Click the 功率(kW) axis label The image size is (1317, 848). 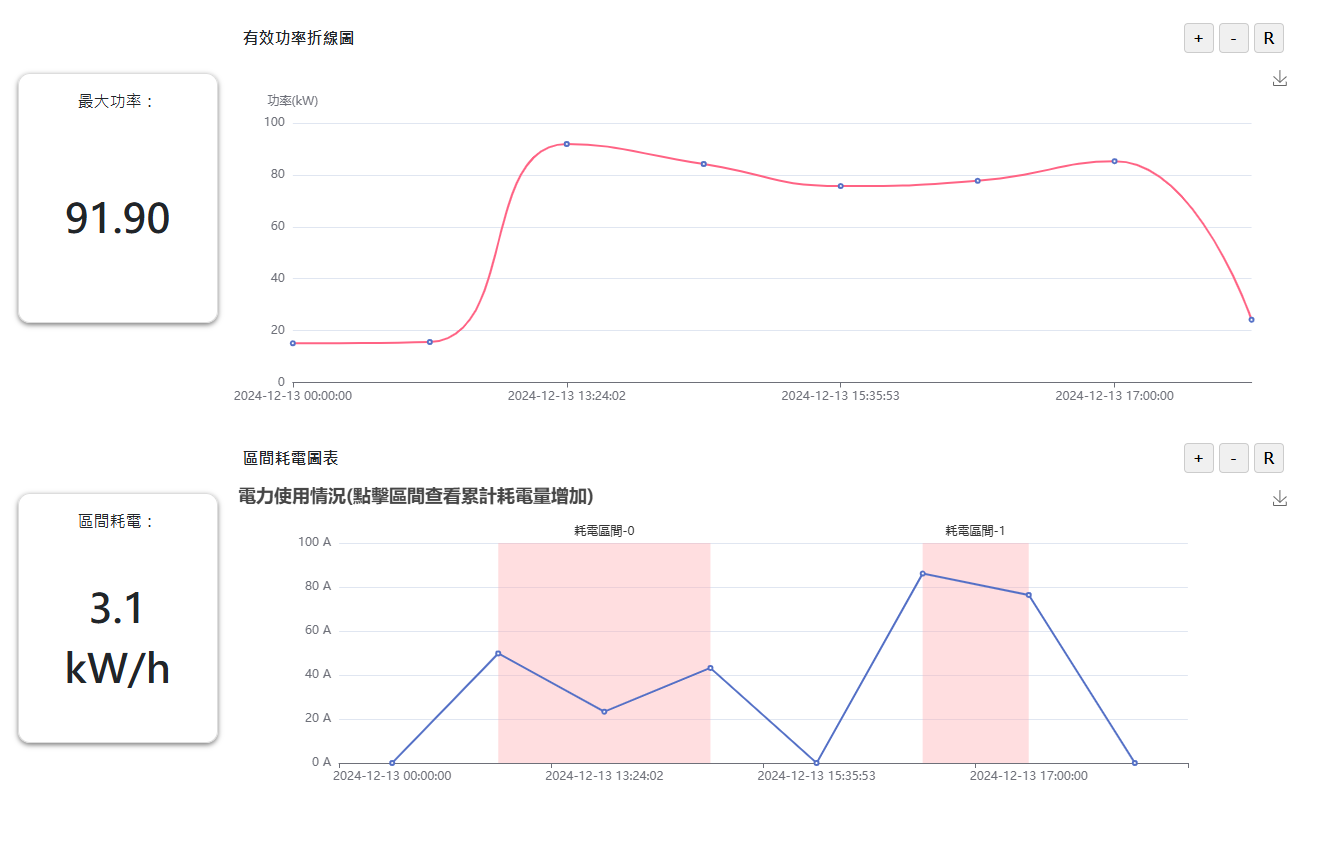(294, 100)
